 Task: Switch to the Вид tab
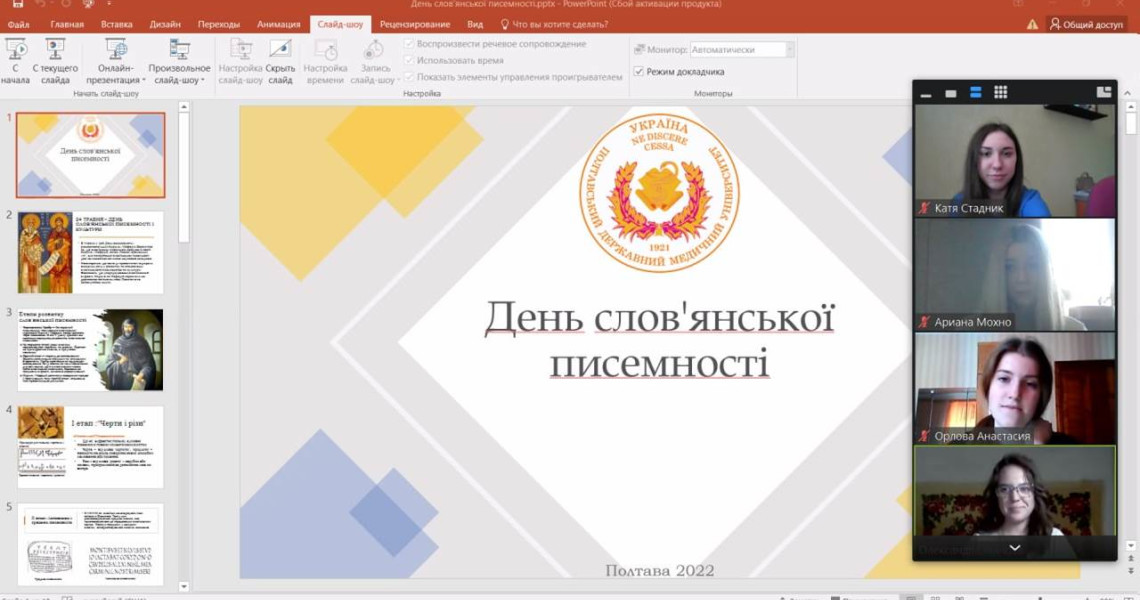[x=475, y=24]
